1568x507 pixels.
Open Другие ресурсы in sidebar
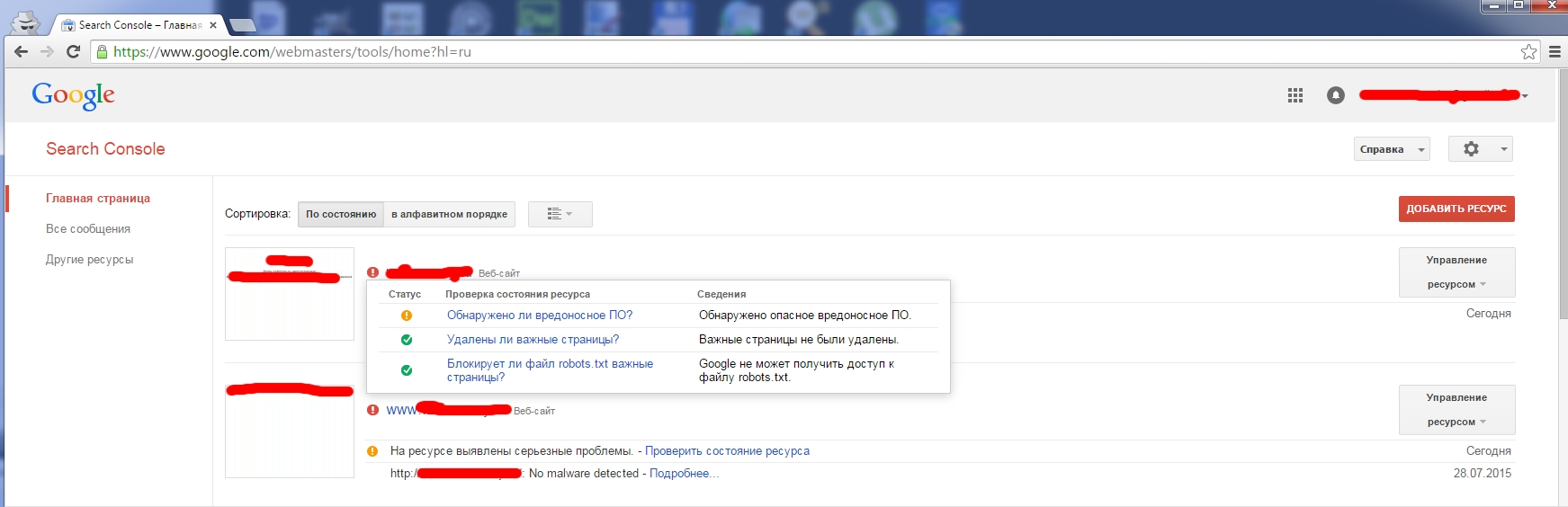click(x=90, y=260)
